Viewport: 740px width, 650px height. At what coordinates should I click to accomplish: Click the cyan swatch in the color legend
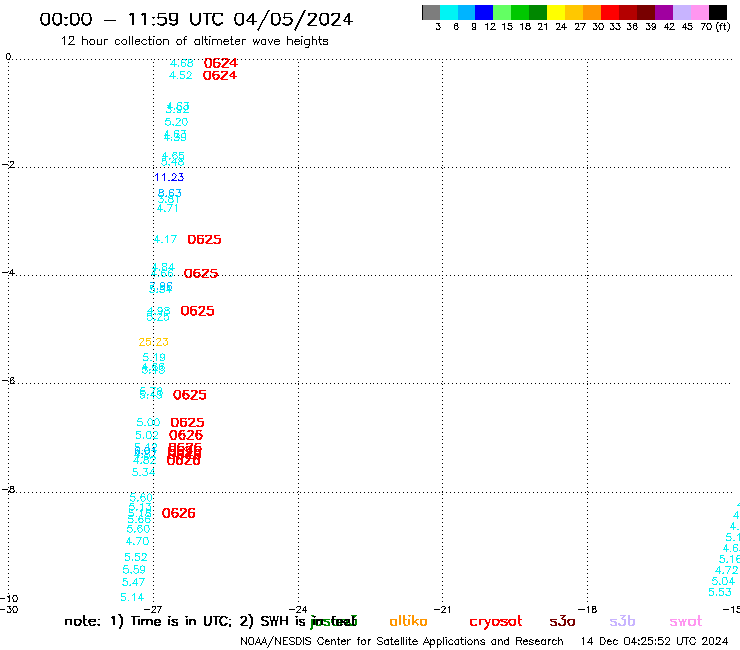[448, 12]
